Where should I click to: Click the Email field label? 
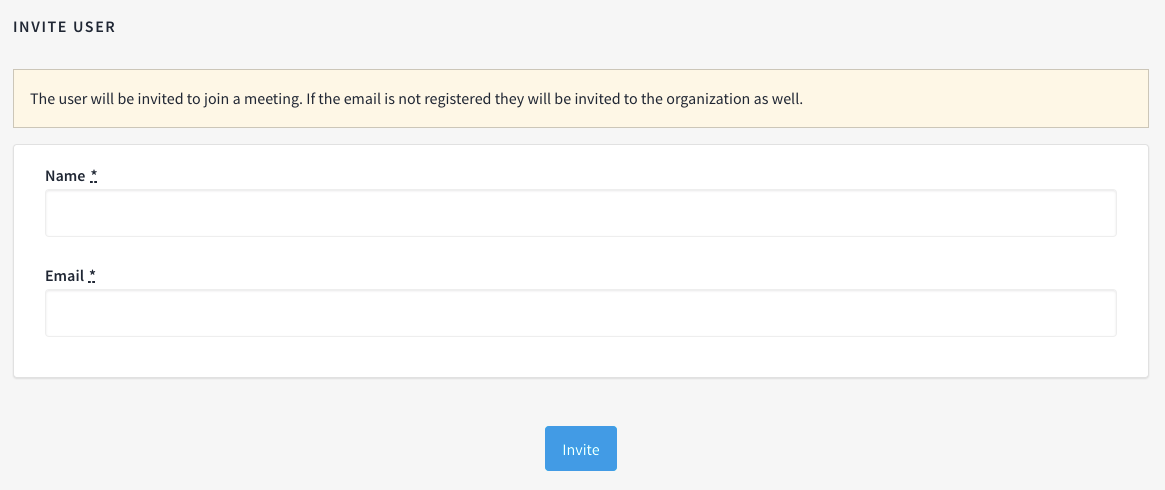click(64, 276)
